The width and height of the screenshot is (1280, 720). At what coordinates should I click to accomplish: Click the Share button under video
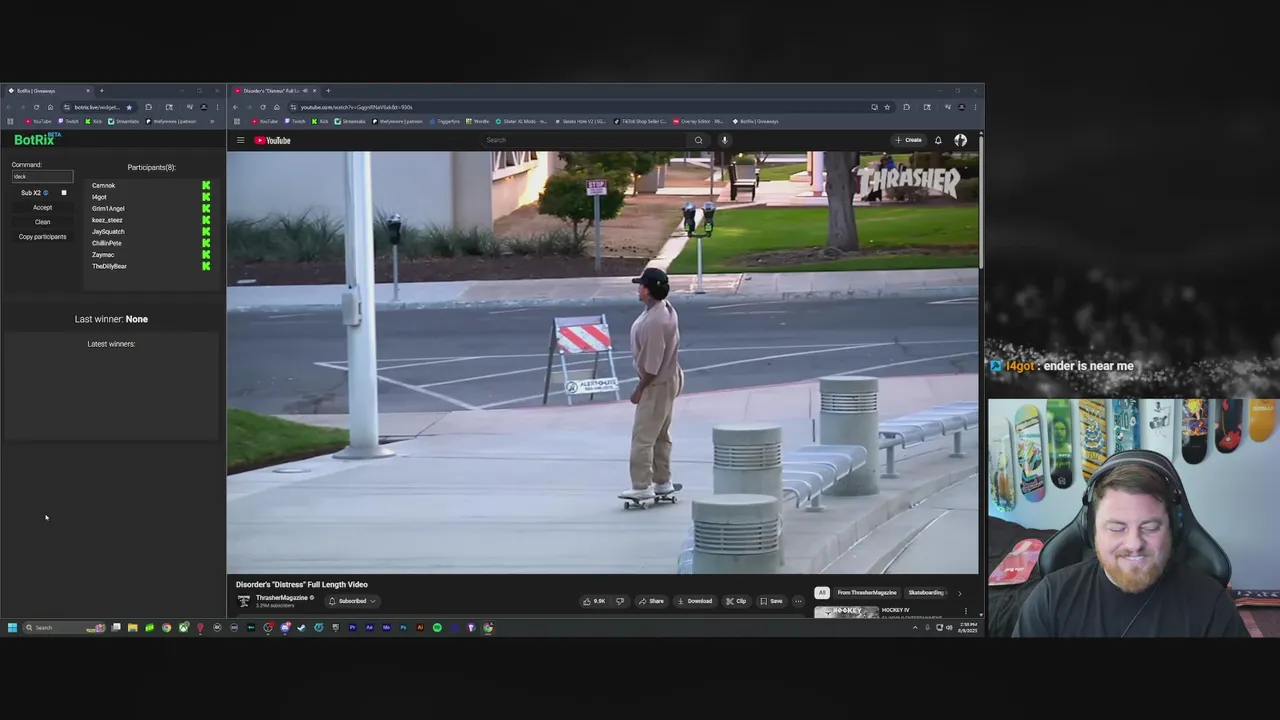point(651,601)
